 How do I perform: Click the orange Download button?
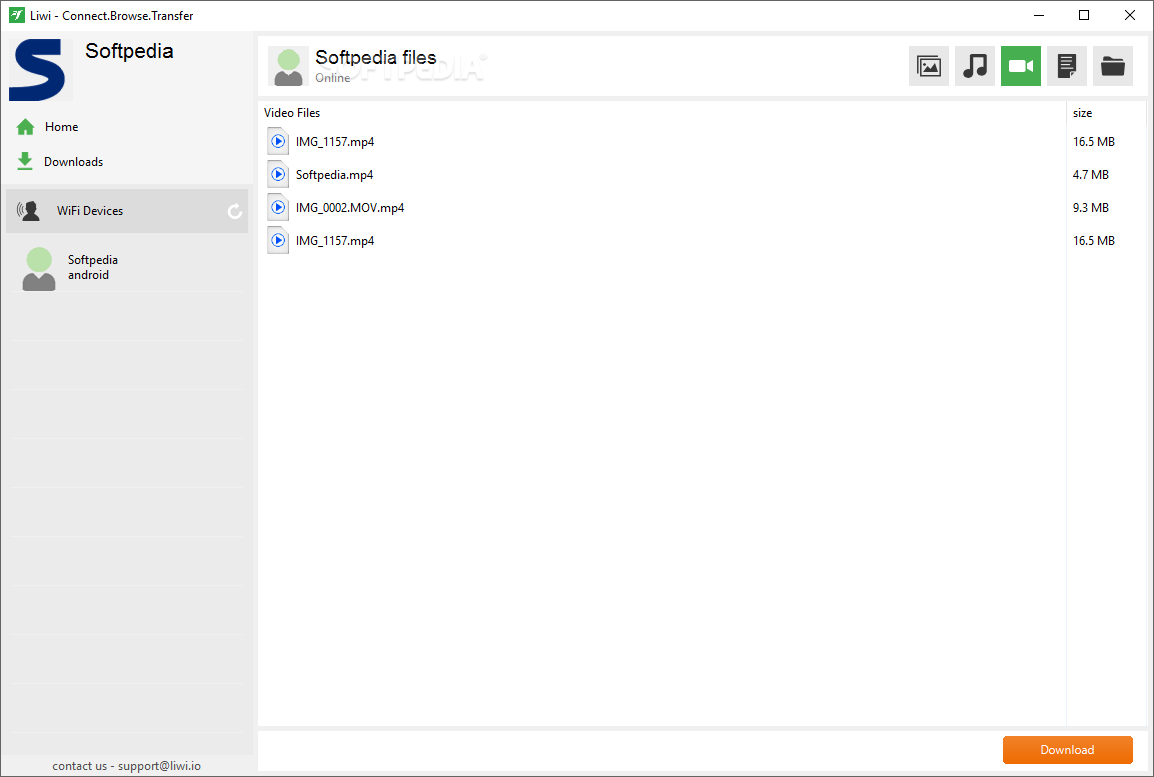click(x=1067, y=750)
